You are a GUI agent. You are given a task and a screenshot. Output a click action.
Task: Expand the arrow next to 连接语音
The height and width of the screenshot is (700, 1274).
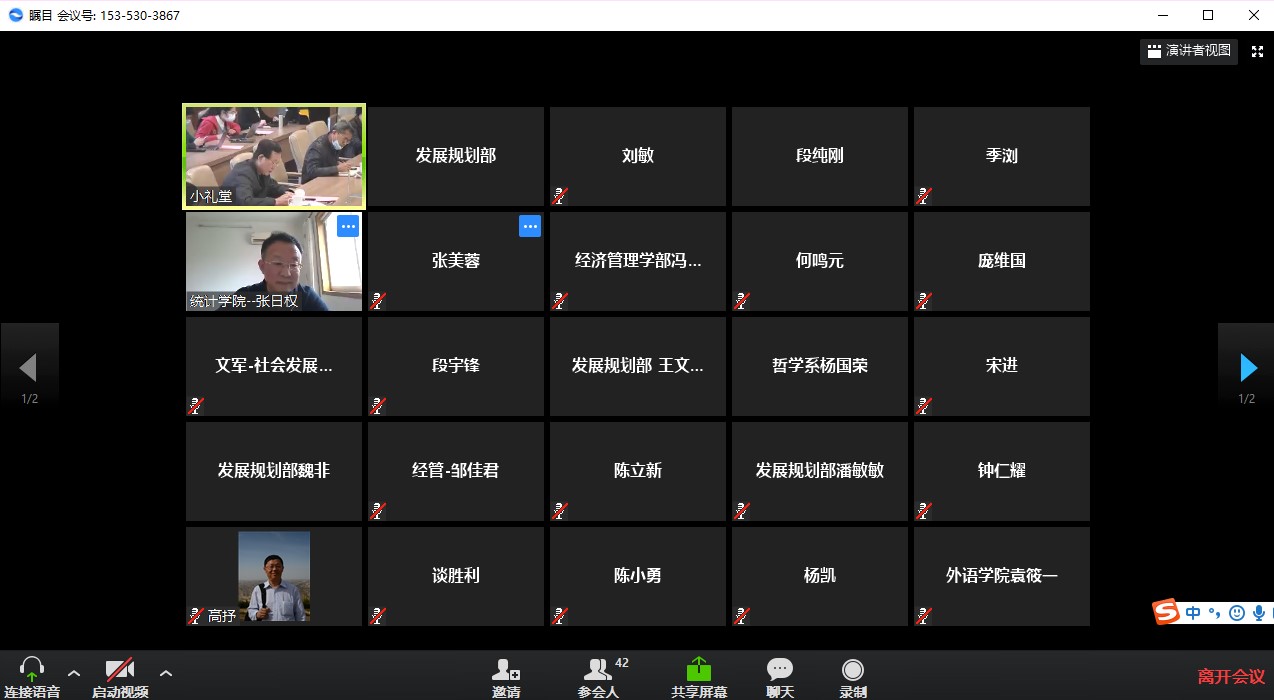coord(74,673)
